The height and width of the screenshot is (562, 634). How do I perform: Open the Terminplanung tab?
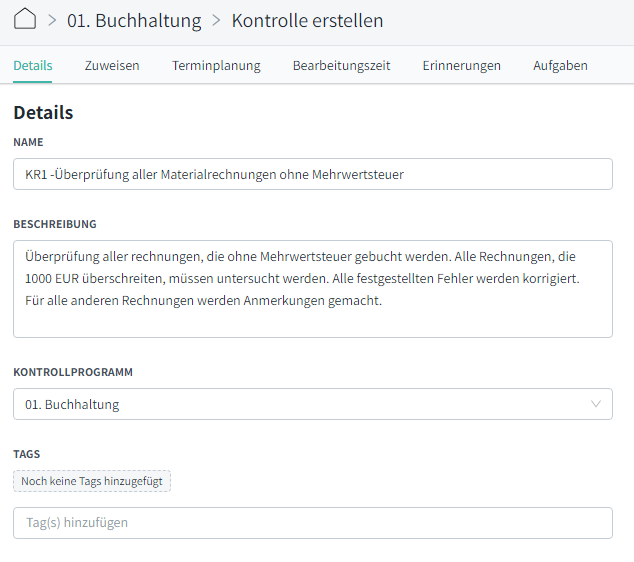coord(216,65)
